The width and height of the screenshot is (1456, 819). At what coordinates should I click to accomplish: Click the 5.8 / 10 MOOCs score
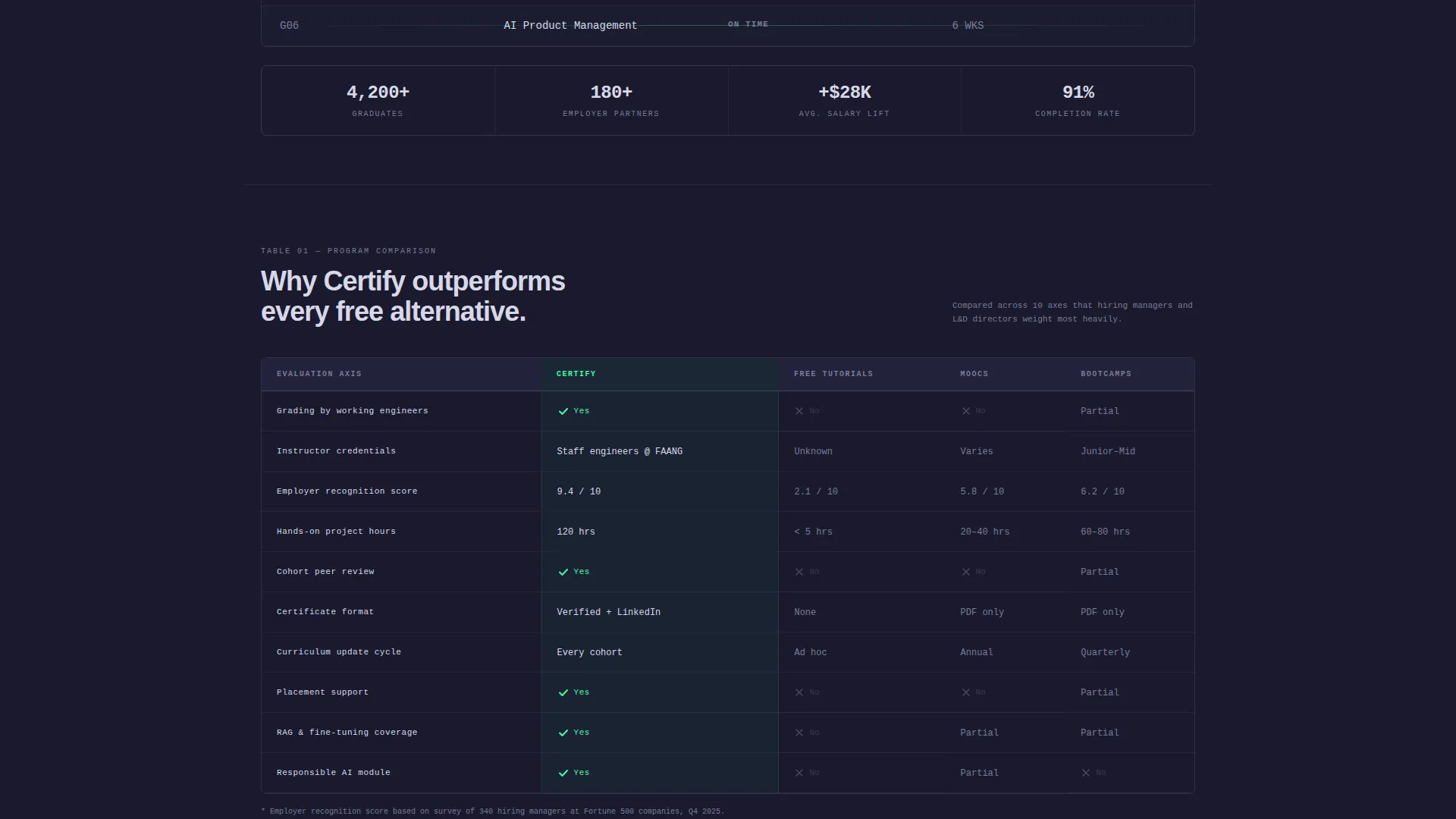[x=982, y=491]
